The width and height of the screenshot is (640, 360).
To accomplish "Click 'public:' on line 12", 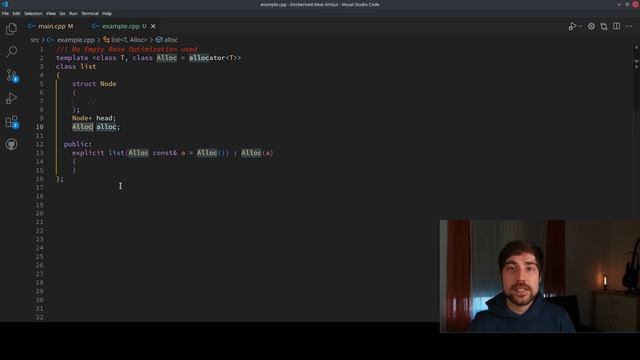I will pyautogui.click(x=78, y=144).
